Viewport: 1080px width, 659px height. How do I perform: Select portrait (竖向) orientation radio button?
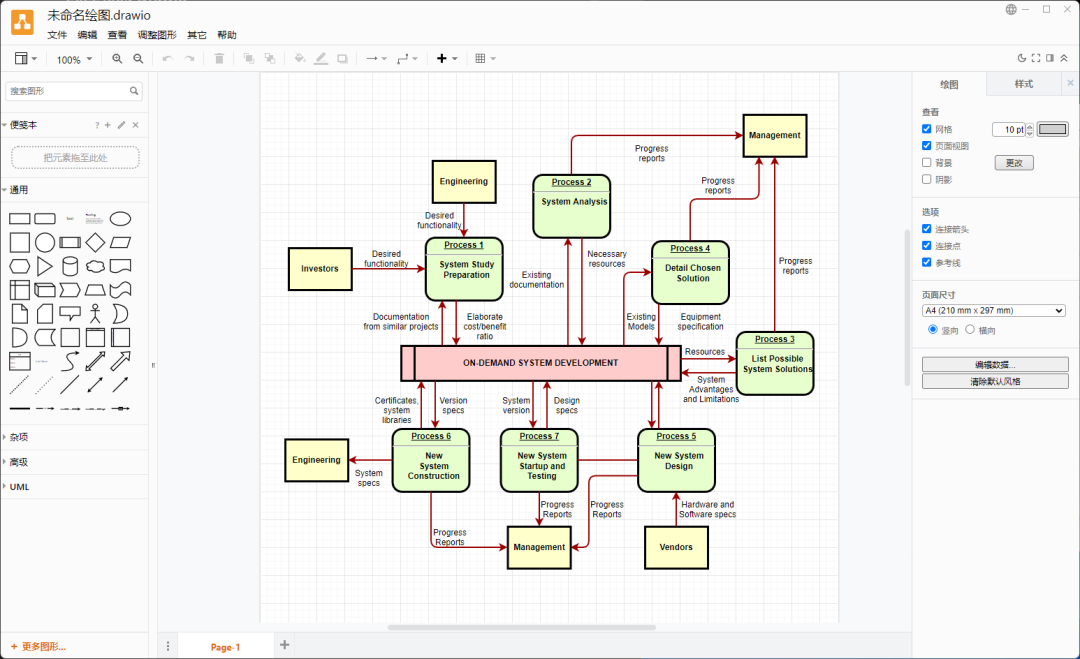pos(933,329)
